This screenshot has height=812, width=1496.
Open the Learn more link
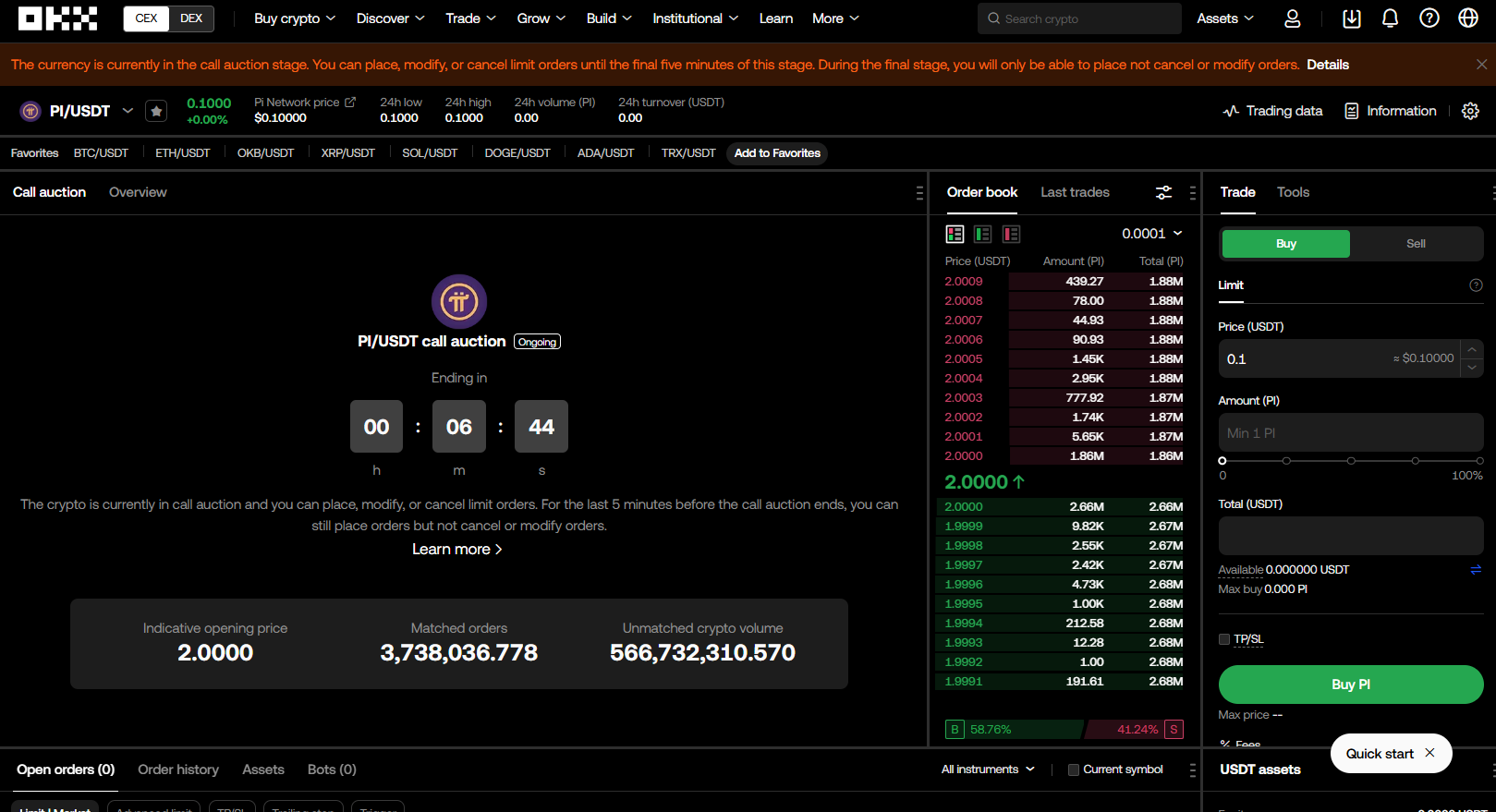click(x=456, y=550)
